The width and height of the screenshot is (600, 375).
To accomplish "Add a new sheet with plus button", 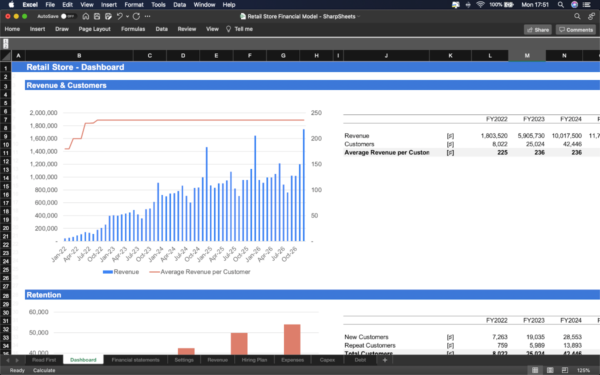I will (385, 360).
